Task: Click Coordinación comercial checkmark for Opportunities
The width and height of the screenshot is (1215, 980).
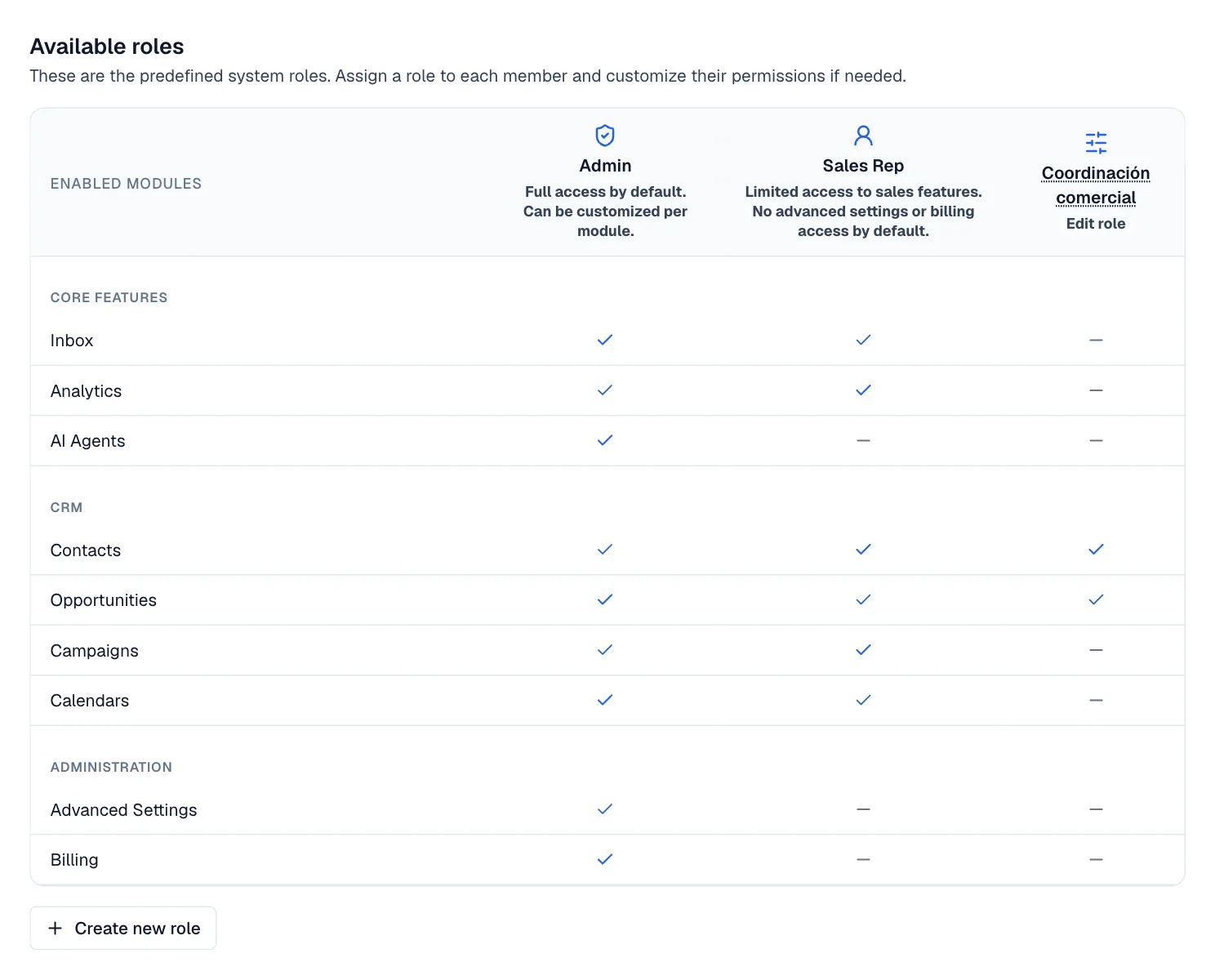Action: click(x=1096, y=599)
